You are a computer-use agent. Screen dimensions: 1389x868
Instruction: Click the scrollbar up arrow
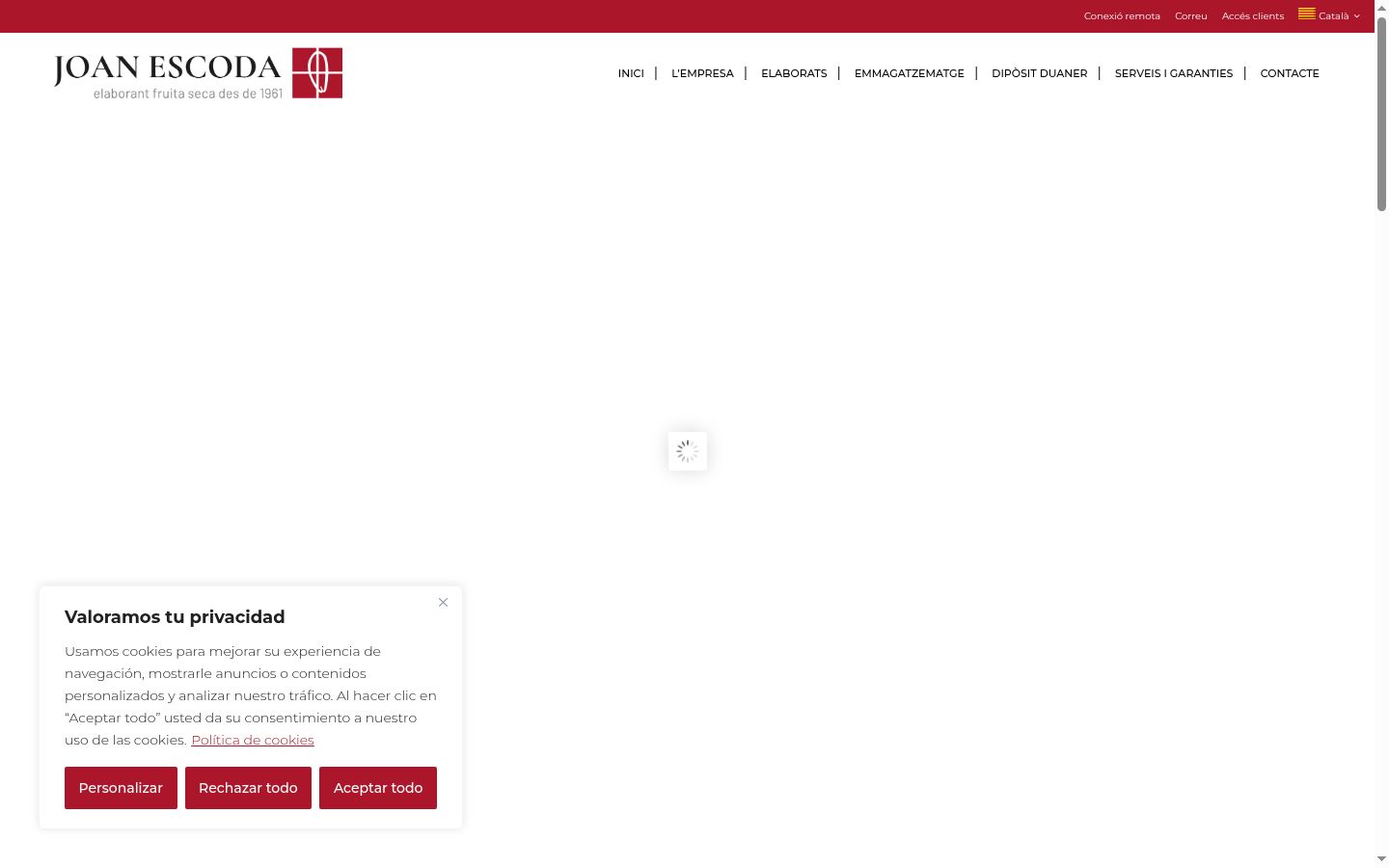[x=1381, y=8]
